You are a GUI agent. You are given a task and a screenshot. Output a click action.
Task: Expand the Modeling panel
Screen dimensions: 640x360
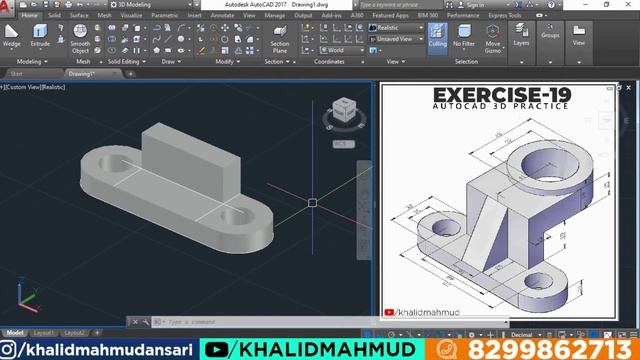(32, 62)
